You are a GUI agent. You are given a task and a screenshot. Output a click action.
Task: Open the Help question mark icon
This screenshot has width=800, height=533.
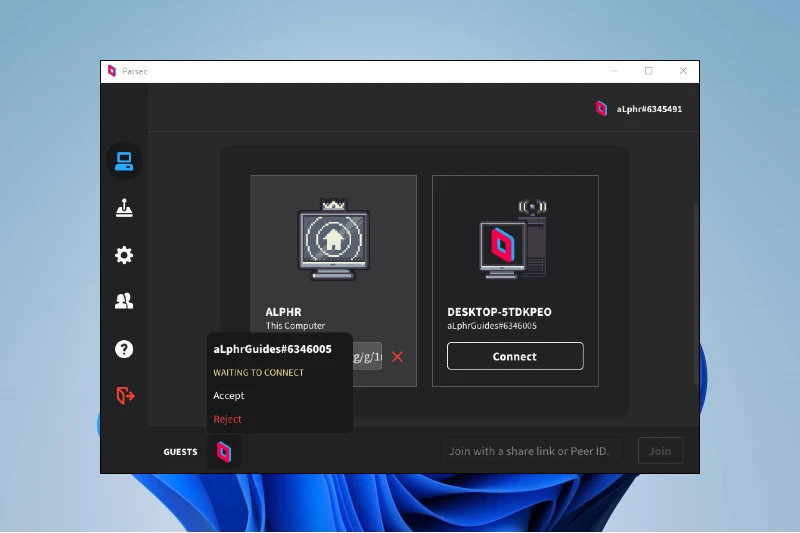pyautogui.click(x=124, y=349)
